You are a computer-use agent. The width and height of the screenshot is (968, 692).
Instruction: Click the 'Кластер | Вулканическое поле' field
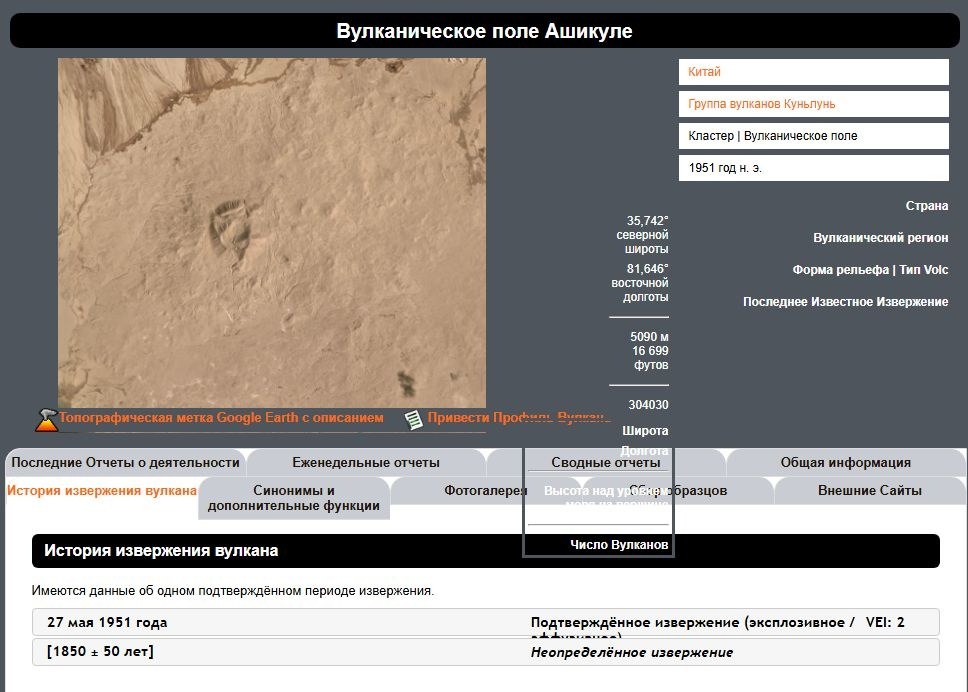pyautogui.click(x=813, y=136)
